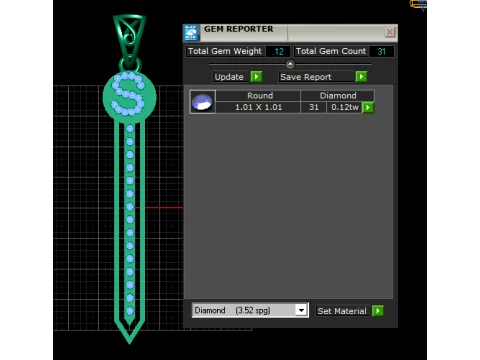The image size is (480, 360).
Task: Click the 1.01 X 1.01 size cell
Action: (x=258, y=107)
